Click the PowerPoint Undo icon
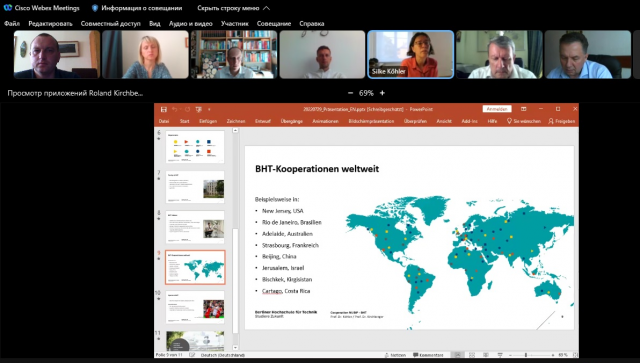640x363 pixels. pyautogui.click(x=175, y=109)
